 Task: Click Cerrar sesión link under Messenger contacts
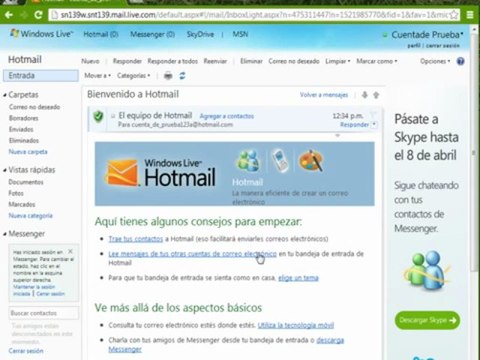point(26,351)
